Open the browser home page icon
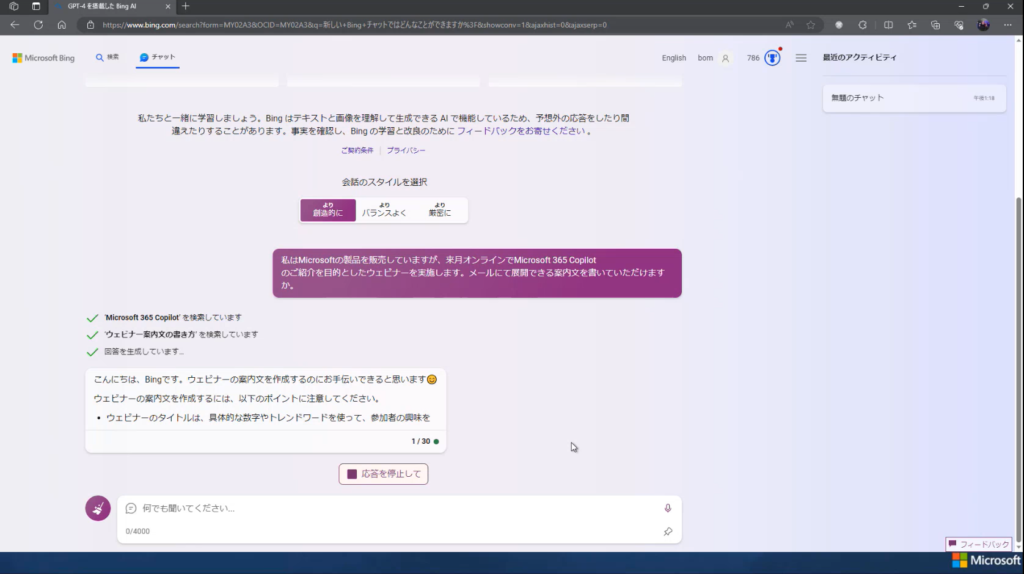1024x574 pixels. pos(61,25)
